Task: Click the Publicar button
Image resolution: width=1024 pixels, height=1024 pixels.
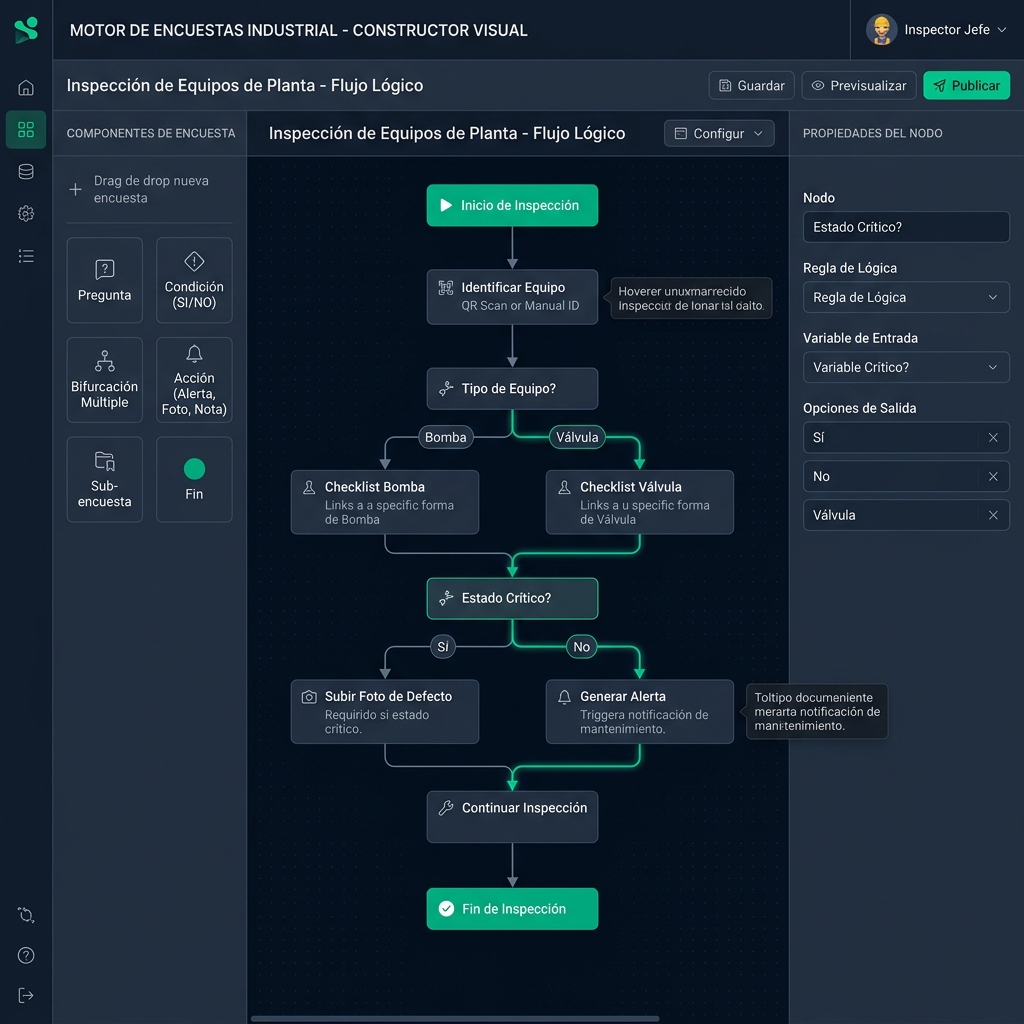Action: pos(967,86)
